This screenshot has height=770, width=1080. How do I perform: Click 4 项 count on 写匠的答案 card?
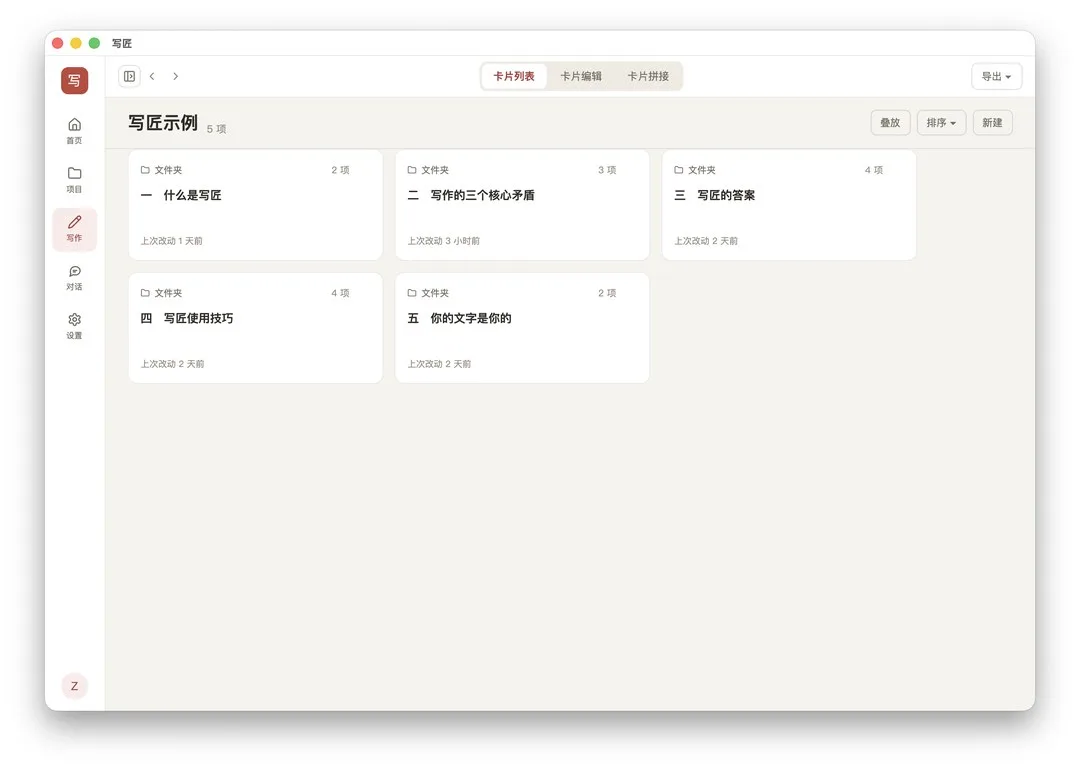click(x=874, y=170)
